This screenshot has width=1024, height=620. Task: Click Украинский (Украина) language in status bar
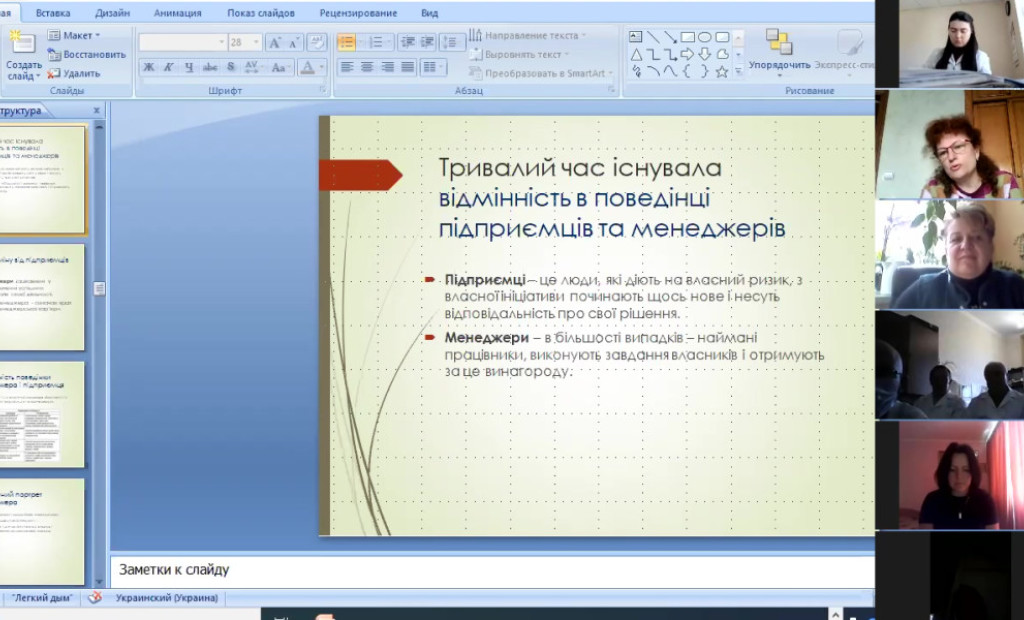(x=167, y=598)
